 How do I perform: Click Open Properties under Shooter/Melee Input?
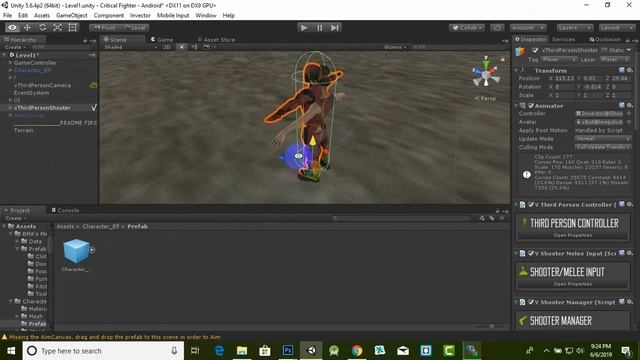(573, 284)
